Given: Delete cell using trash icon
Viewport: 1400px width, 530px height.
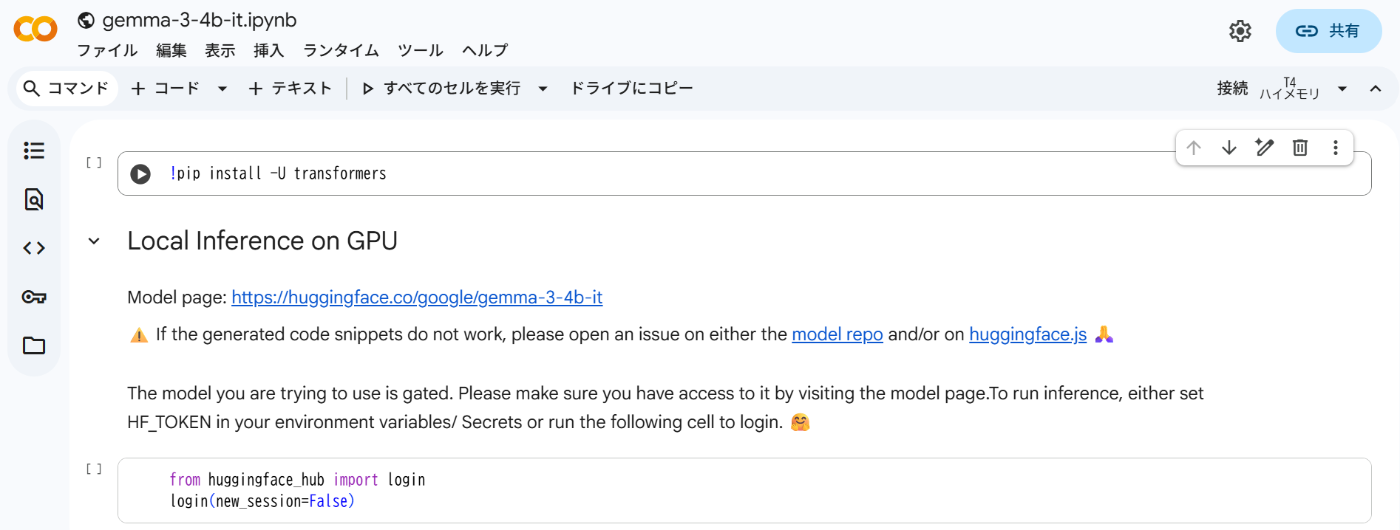Looking at the screenshot, I should 1300,148.
